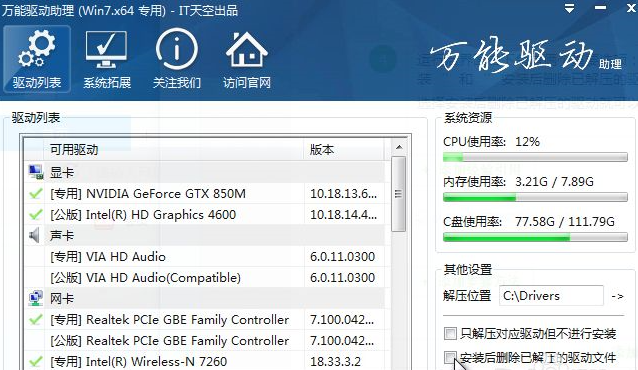638x370 pixels.
Task: Click the 声卡 category header label
Action: [x=62, y=235]
